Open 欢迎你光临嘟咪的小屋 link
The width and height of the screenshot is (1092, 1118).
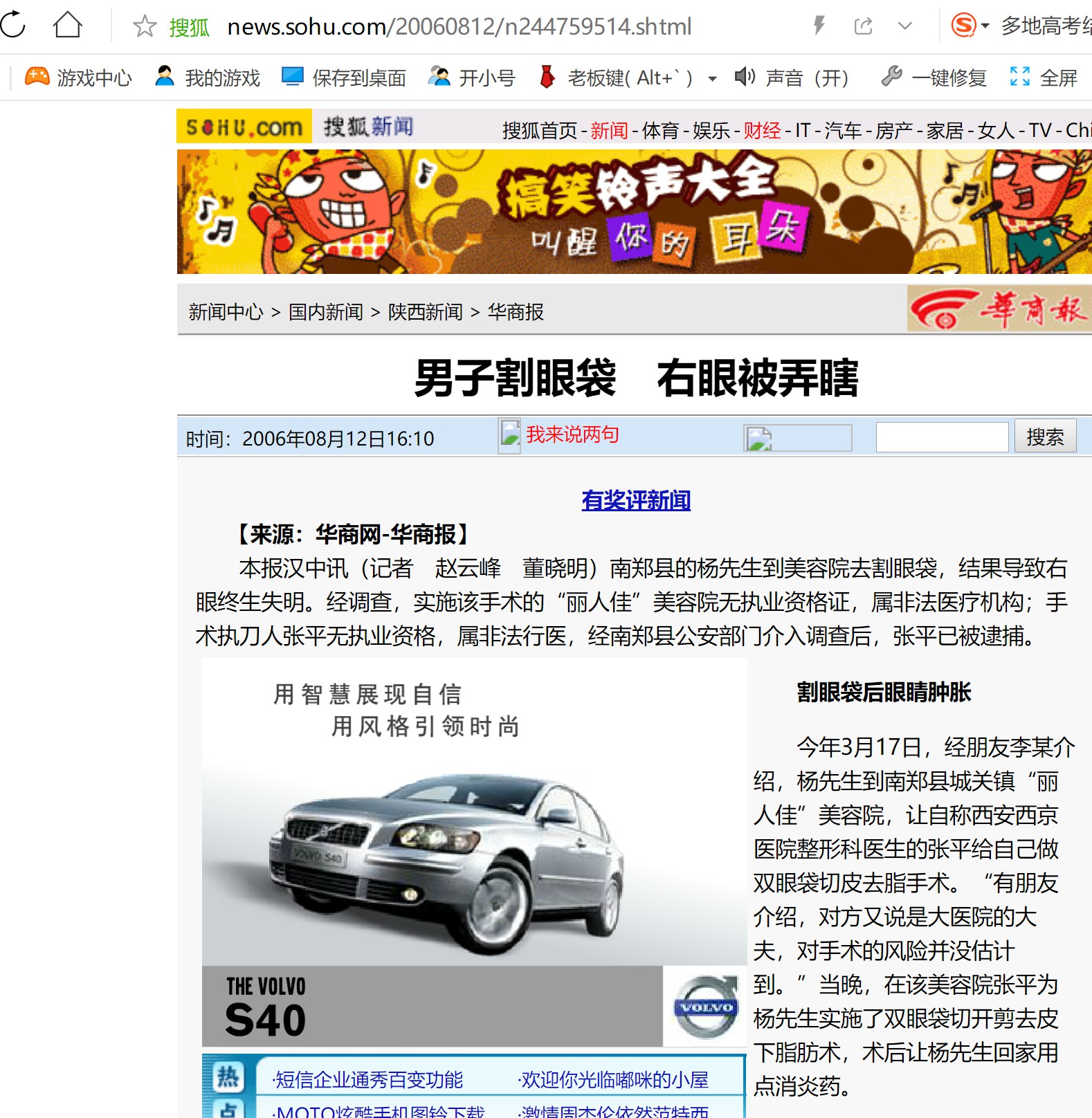point(613,1080)
